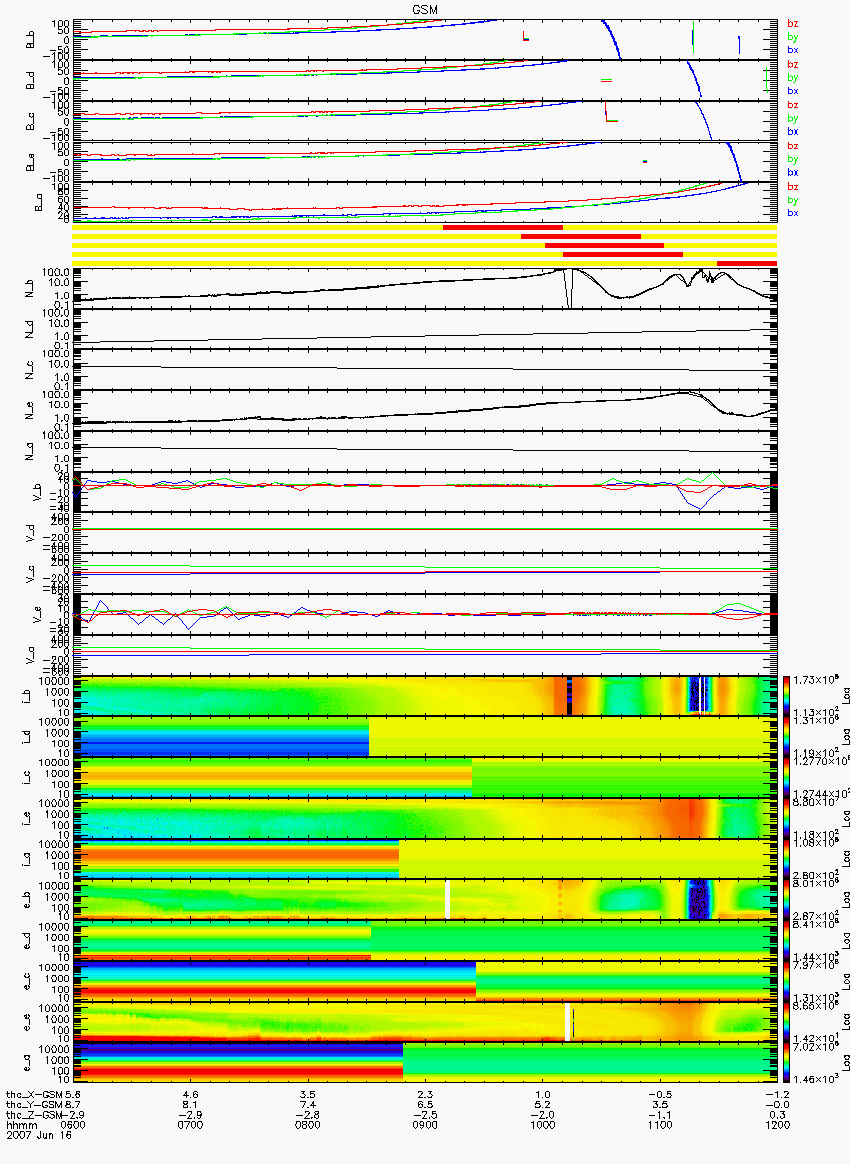Click the V_e velocity panel label
The image size is (850, 1164).
[x=38, y=613]
